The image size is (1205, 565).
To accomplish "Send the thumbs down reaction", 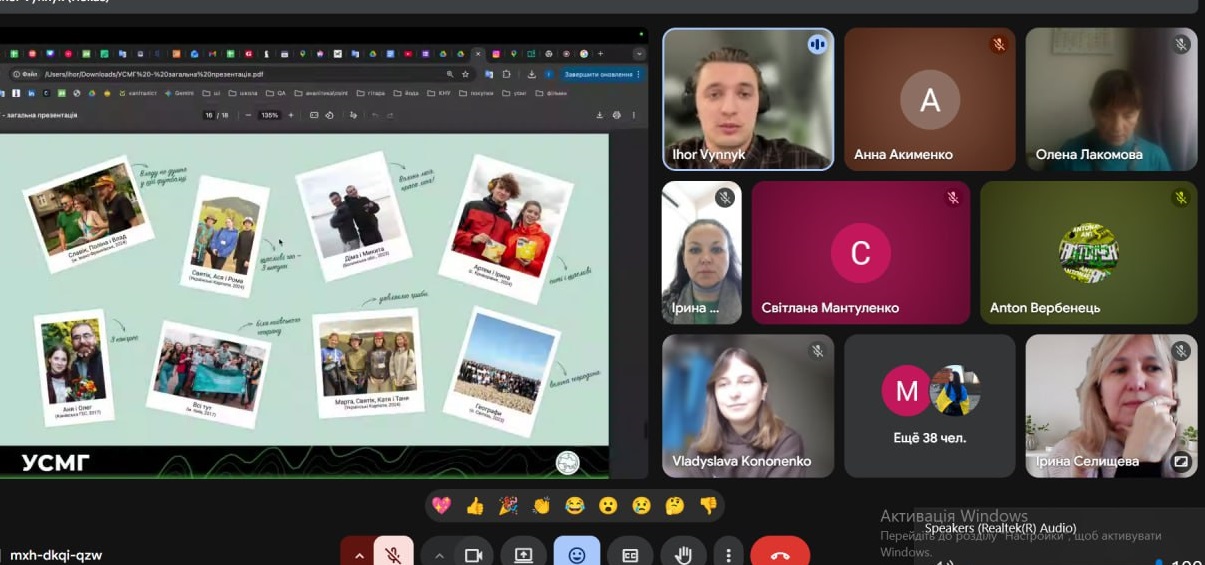I will 708,506.
